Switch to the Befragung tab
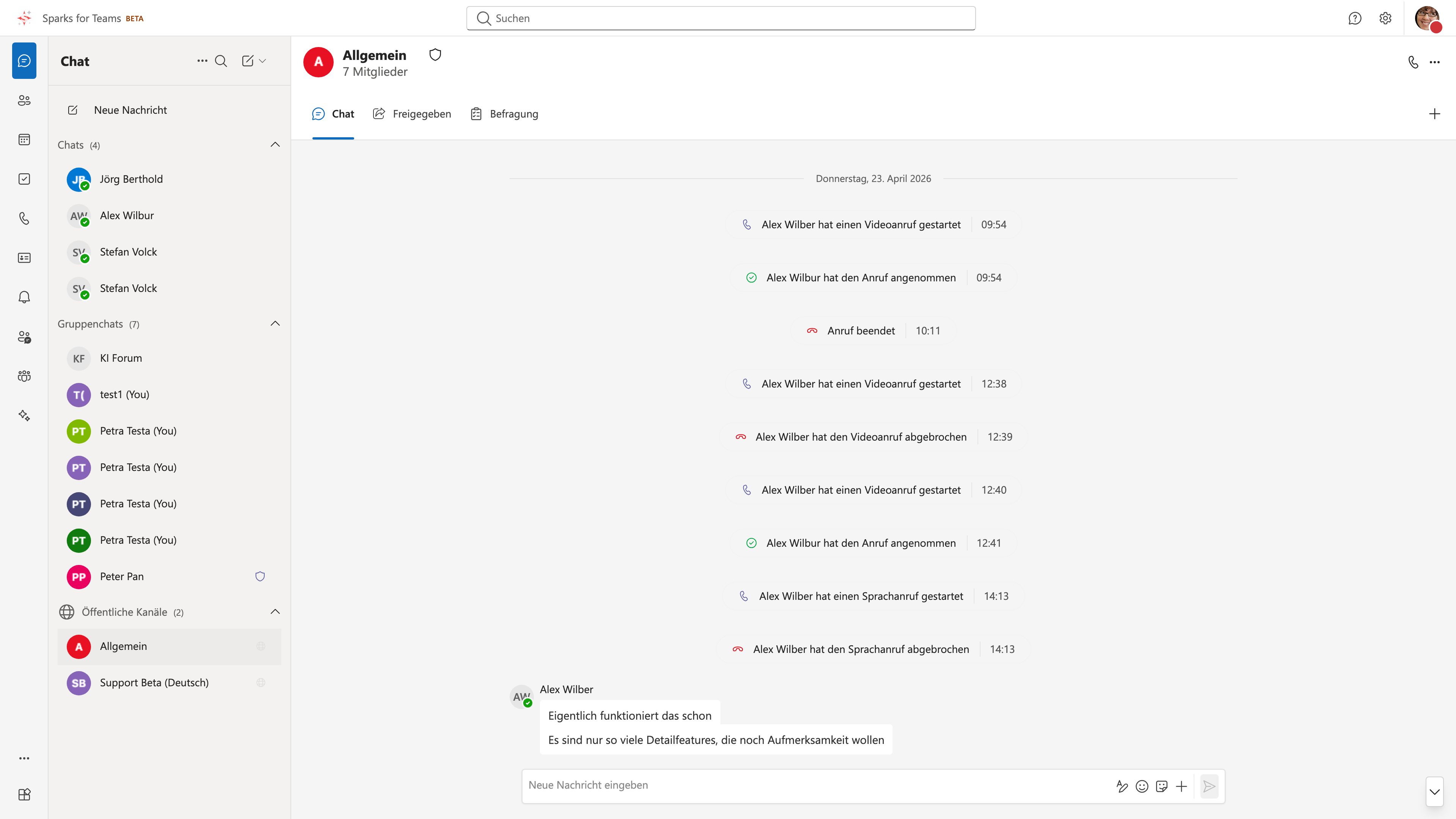Viewport: 1456px width, 819px height. (x=504, y=114)
